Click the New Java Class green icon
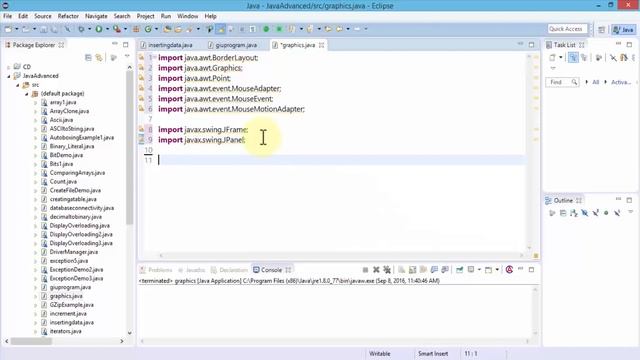640x360 pixels. (x=148, y=29)
